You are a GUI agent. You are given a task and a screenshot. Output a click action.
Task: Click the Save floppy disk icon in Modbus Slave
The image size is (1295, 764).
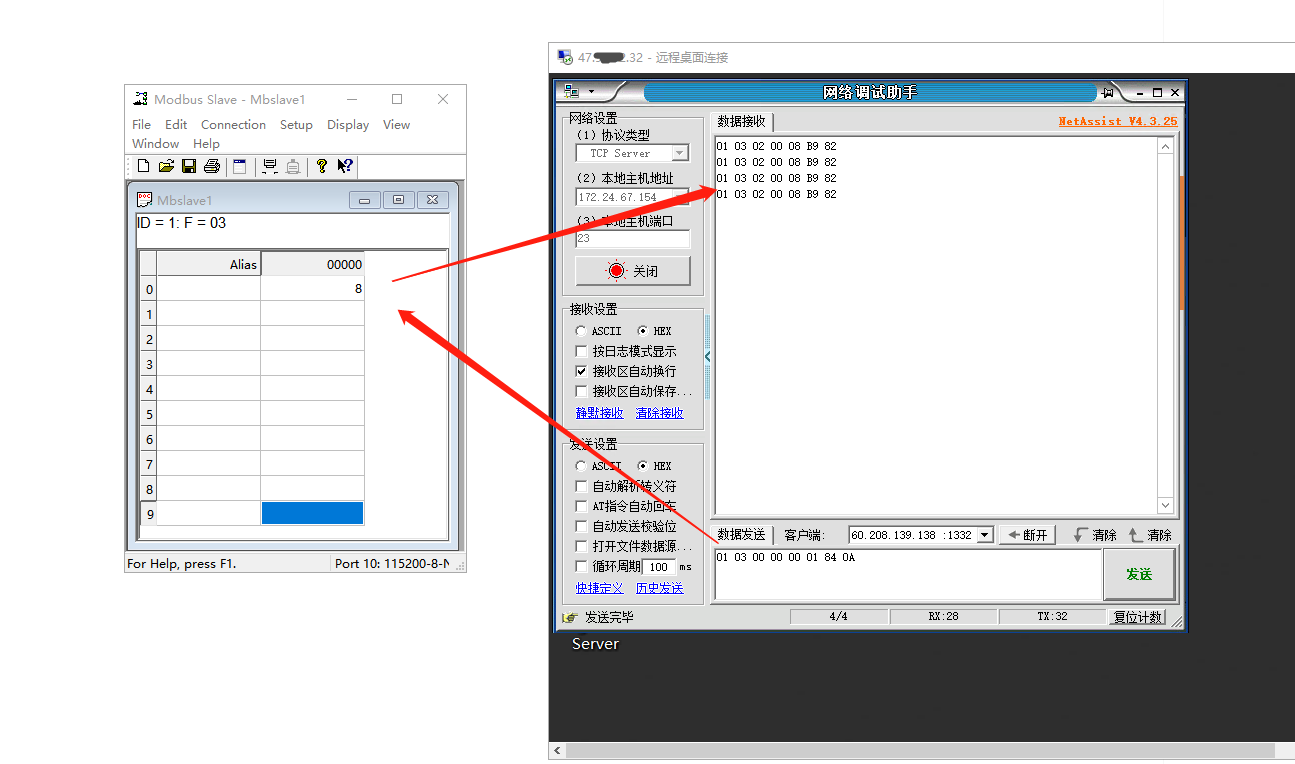coord(189,166)
